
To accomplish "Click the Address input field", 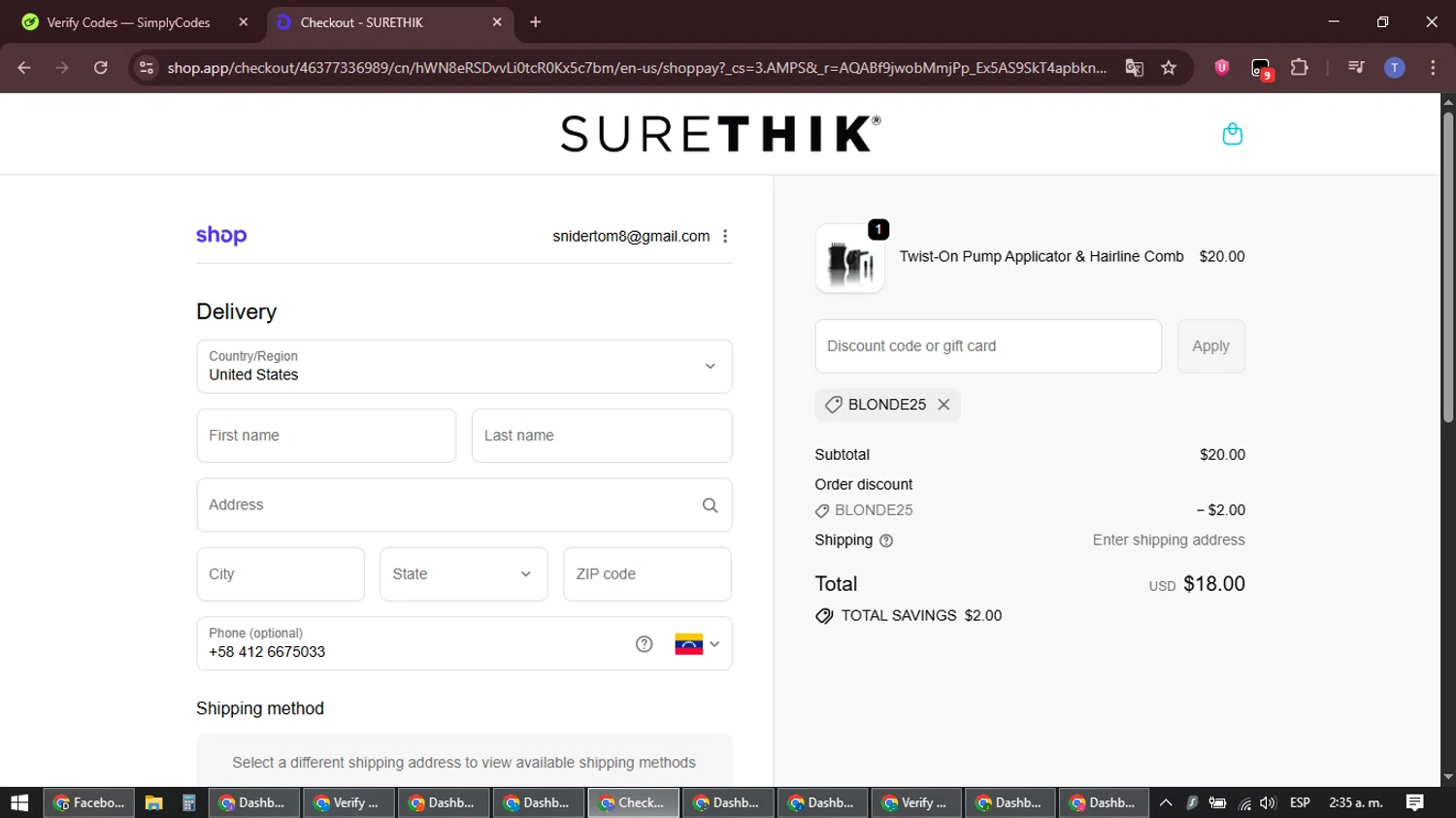I will pos(464,506).
